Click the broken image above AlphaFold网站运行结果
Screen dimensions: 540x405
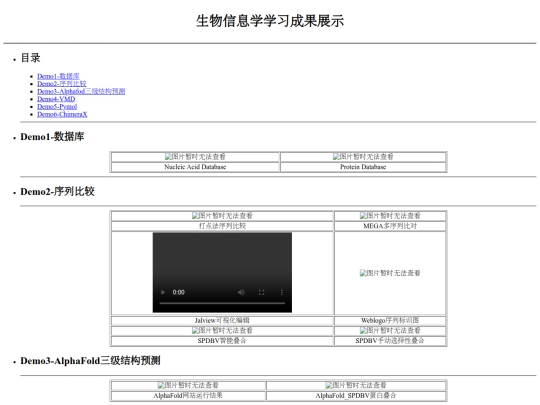click(x=188, y=385)
